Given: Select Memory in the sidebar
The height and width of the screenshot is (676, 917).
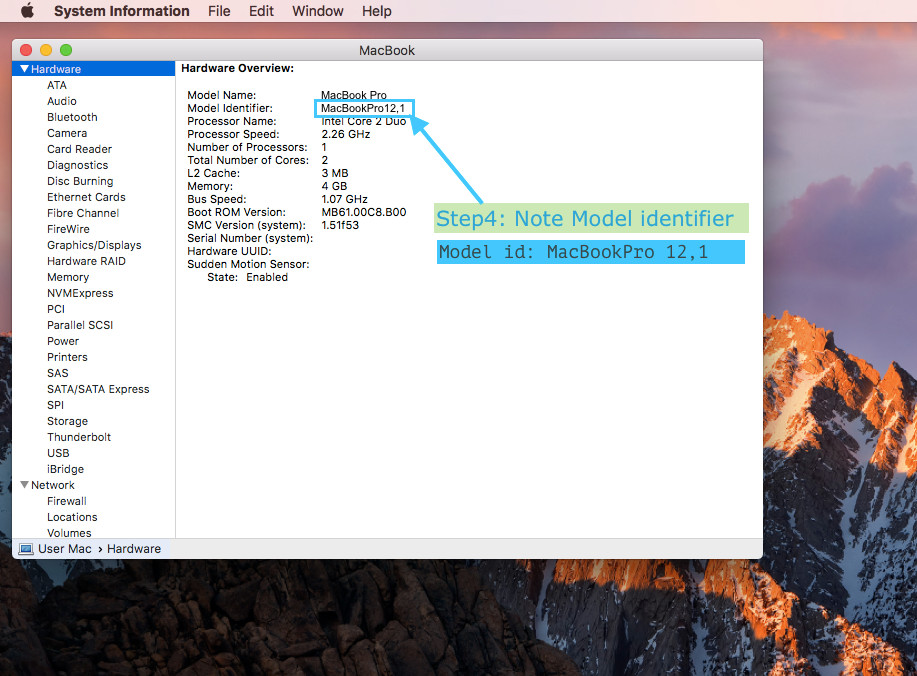Looking at the screenshot, I should (68, 277).
